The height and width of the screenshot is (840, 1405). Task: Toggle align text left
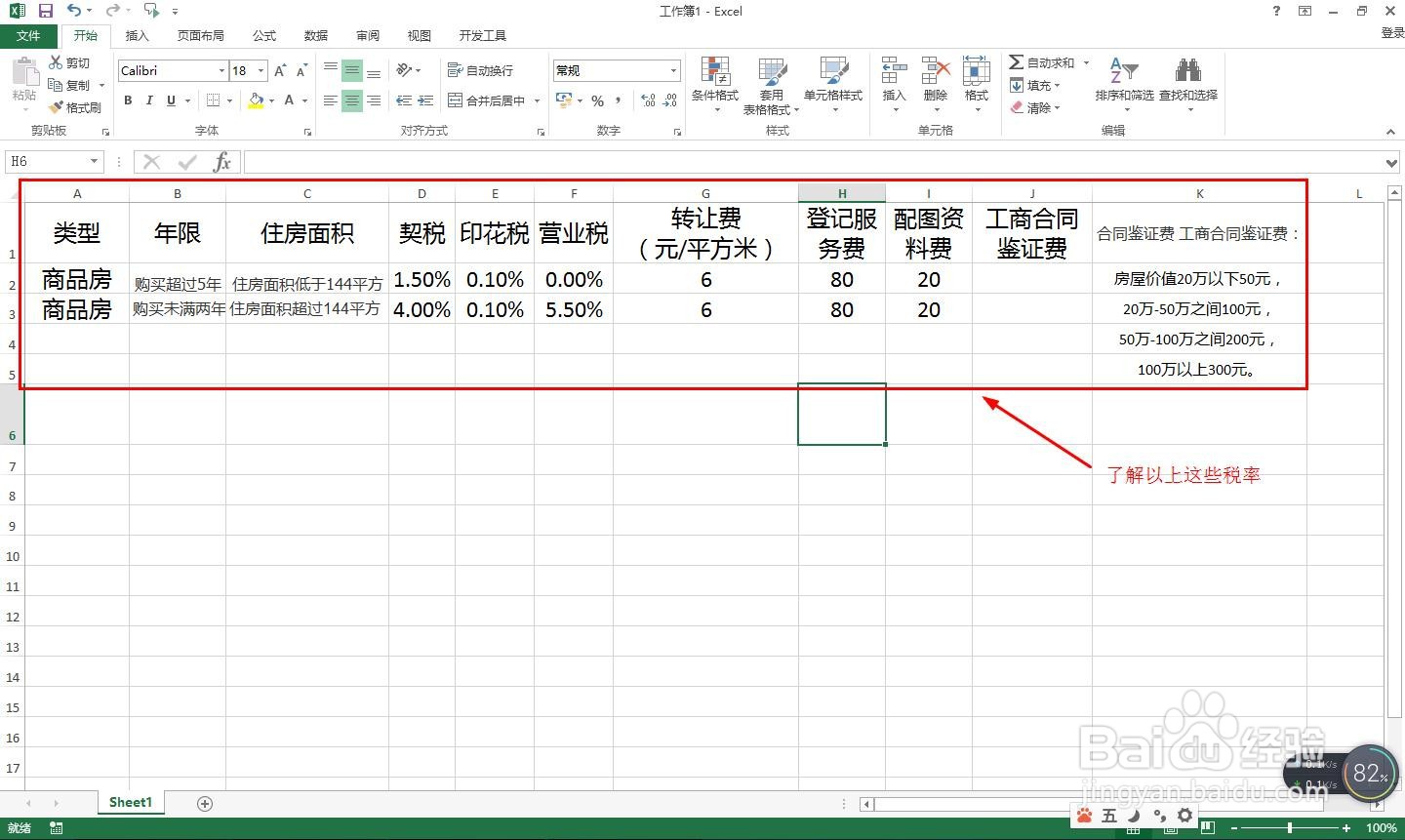tap(331, 100)
